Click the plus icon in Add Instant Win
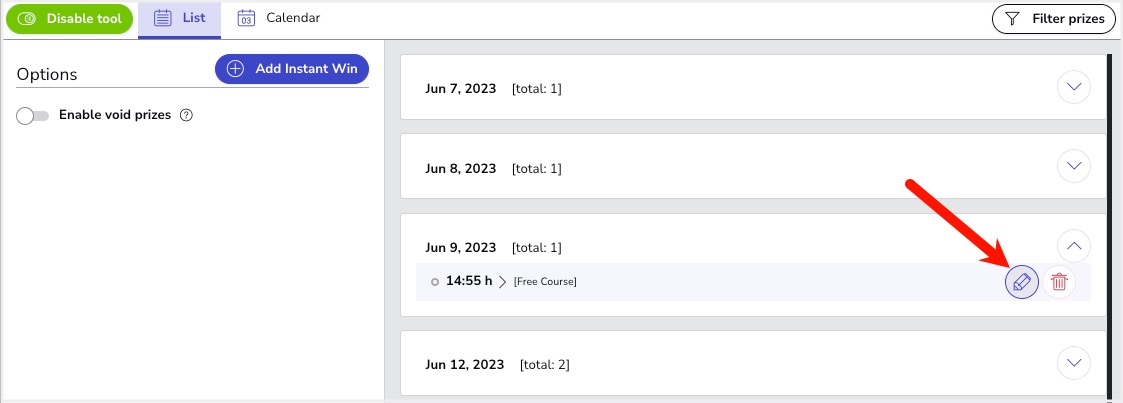1123x403 pixels. pyautogui.click(x=236, y=69)
